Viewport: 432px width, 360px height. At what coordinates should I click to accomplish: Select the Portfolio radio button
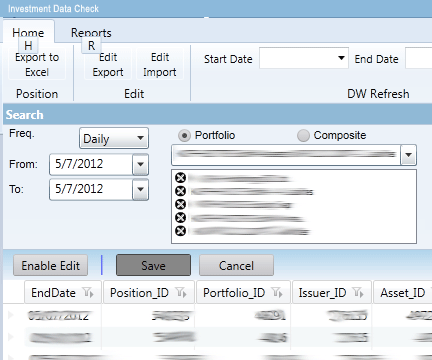click(x=184, y=136)
